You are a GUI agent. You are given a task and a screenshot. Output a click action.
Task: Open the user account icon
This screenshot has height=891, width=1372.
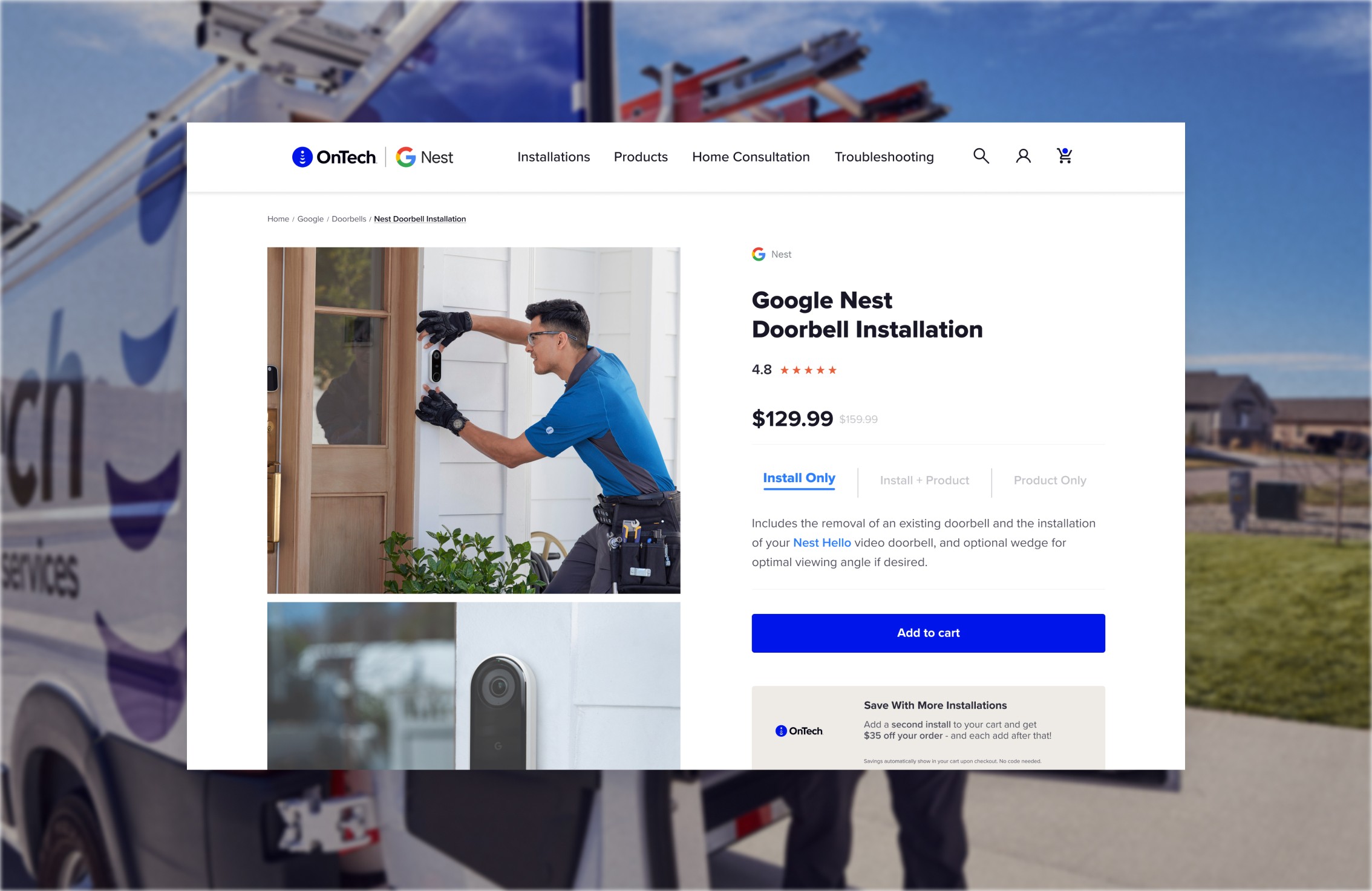1023,156
